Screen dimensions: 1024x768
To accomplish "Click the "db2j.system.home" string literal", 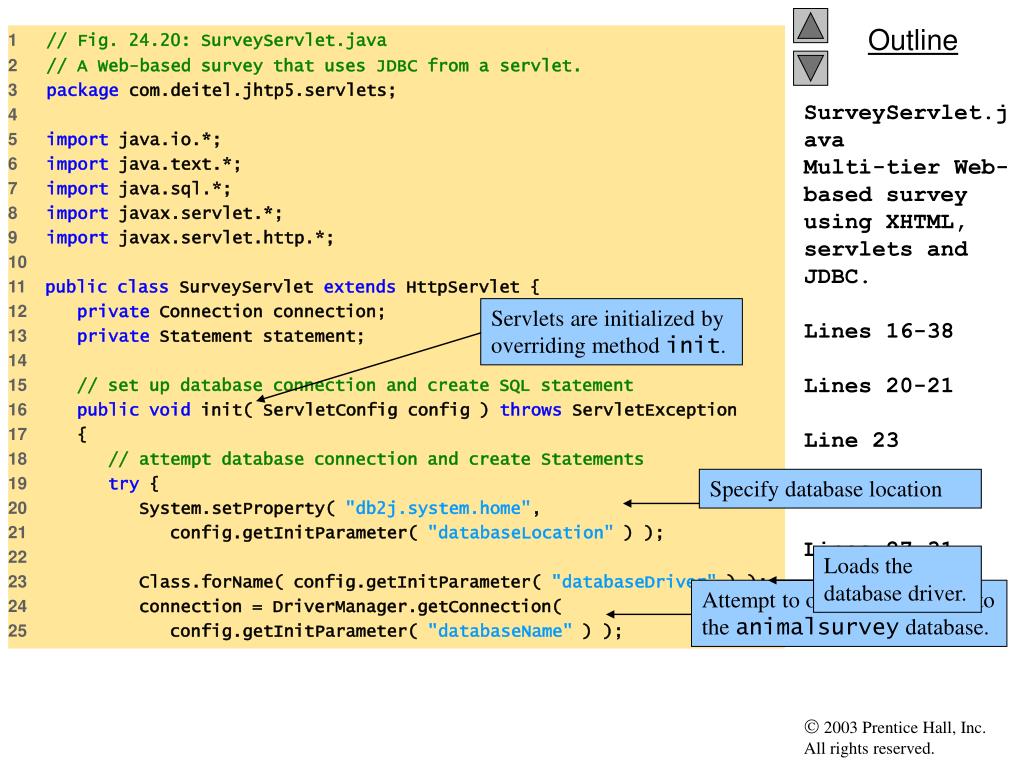I will click(438, 508).
